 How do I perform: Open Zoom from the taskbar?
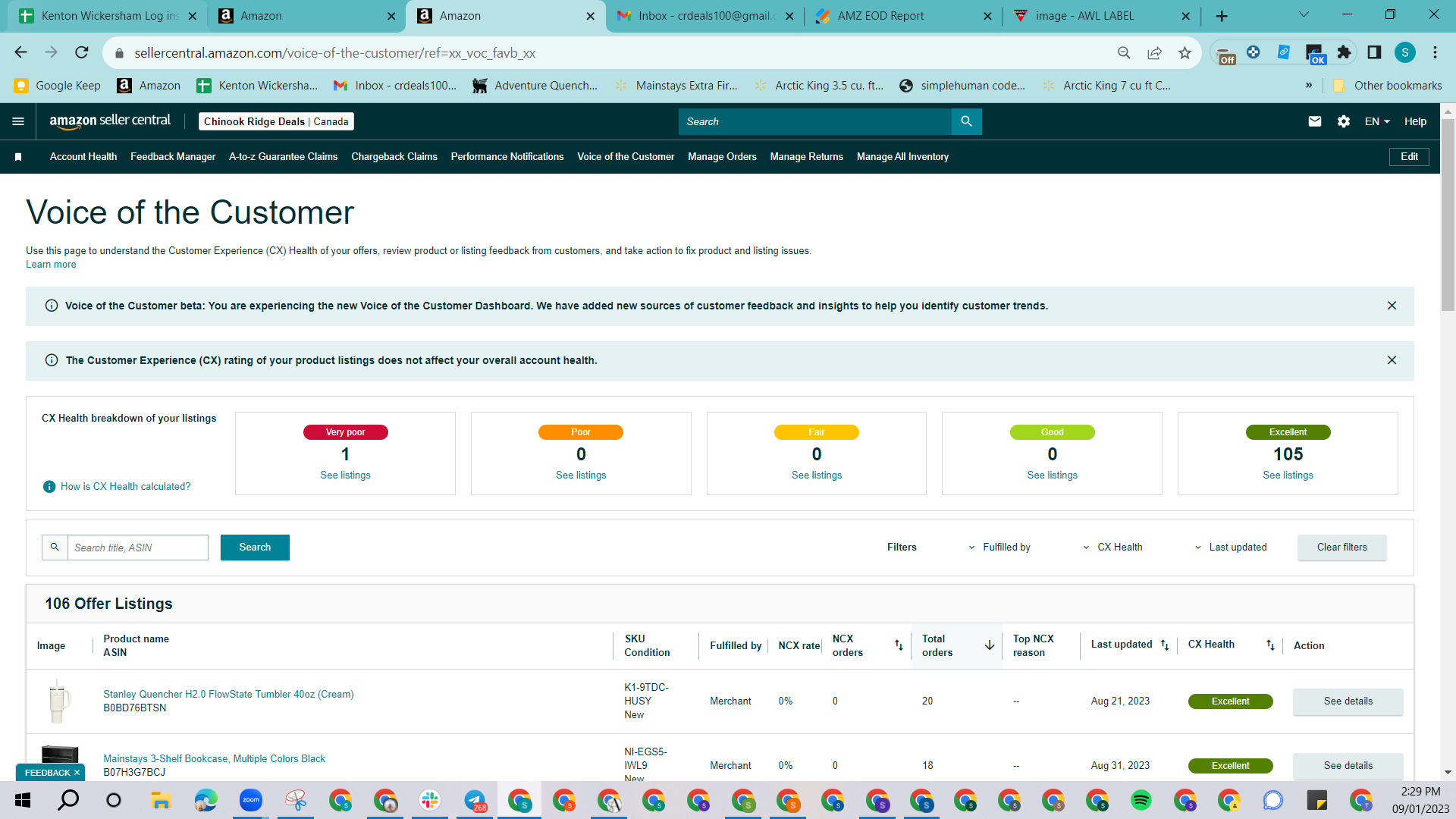click(x=250, y=800)
